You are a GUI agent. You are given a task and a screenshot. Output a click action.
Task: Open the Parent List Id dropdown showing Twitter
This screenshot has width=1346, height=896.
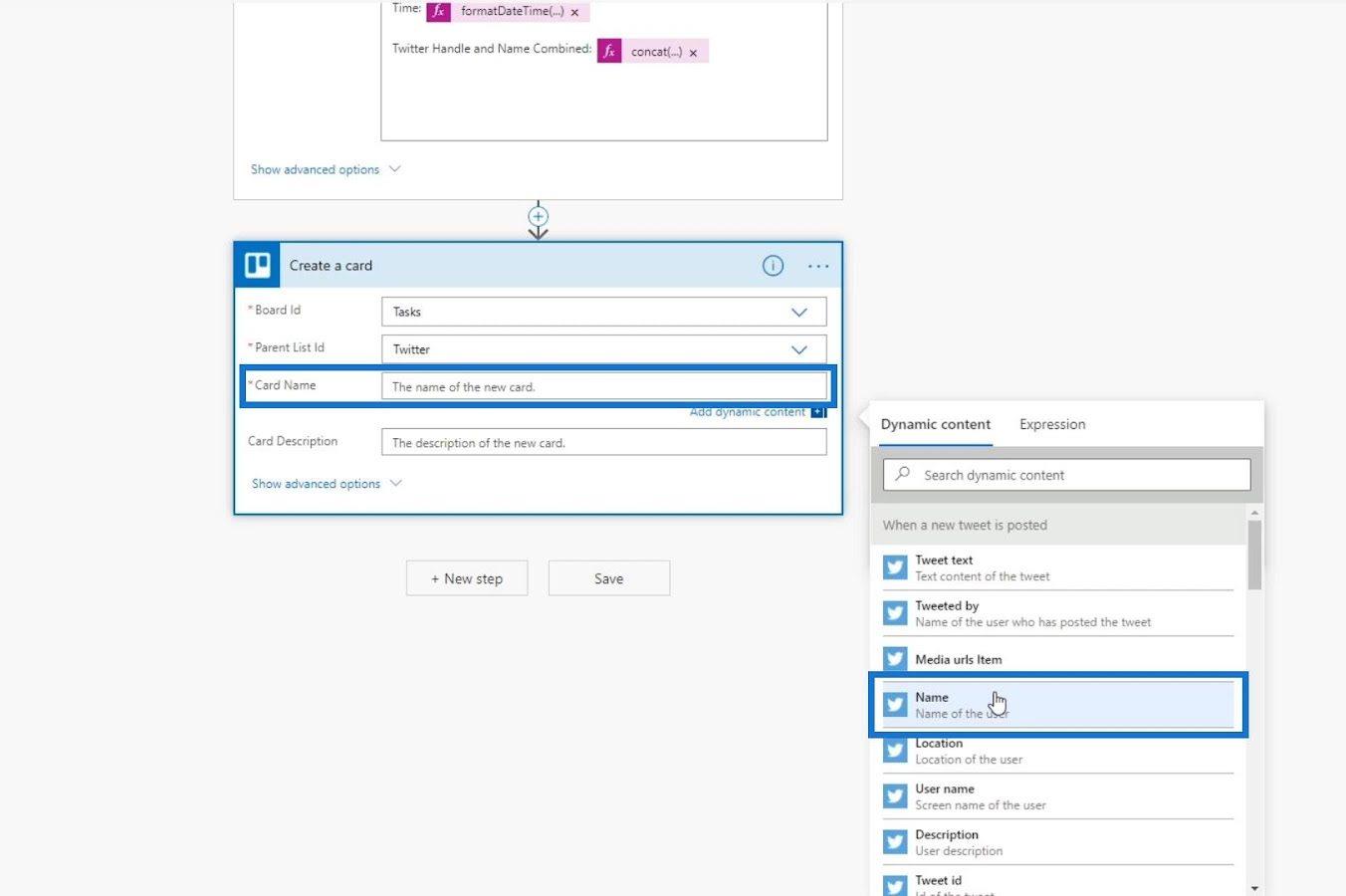[603, 349]
